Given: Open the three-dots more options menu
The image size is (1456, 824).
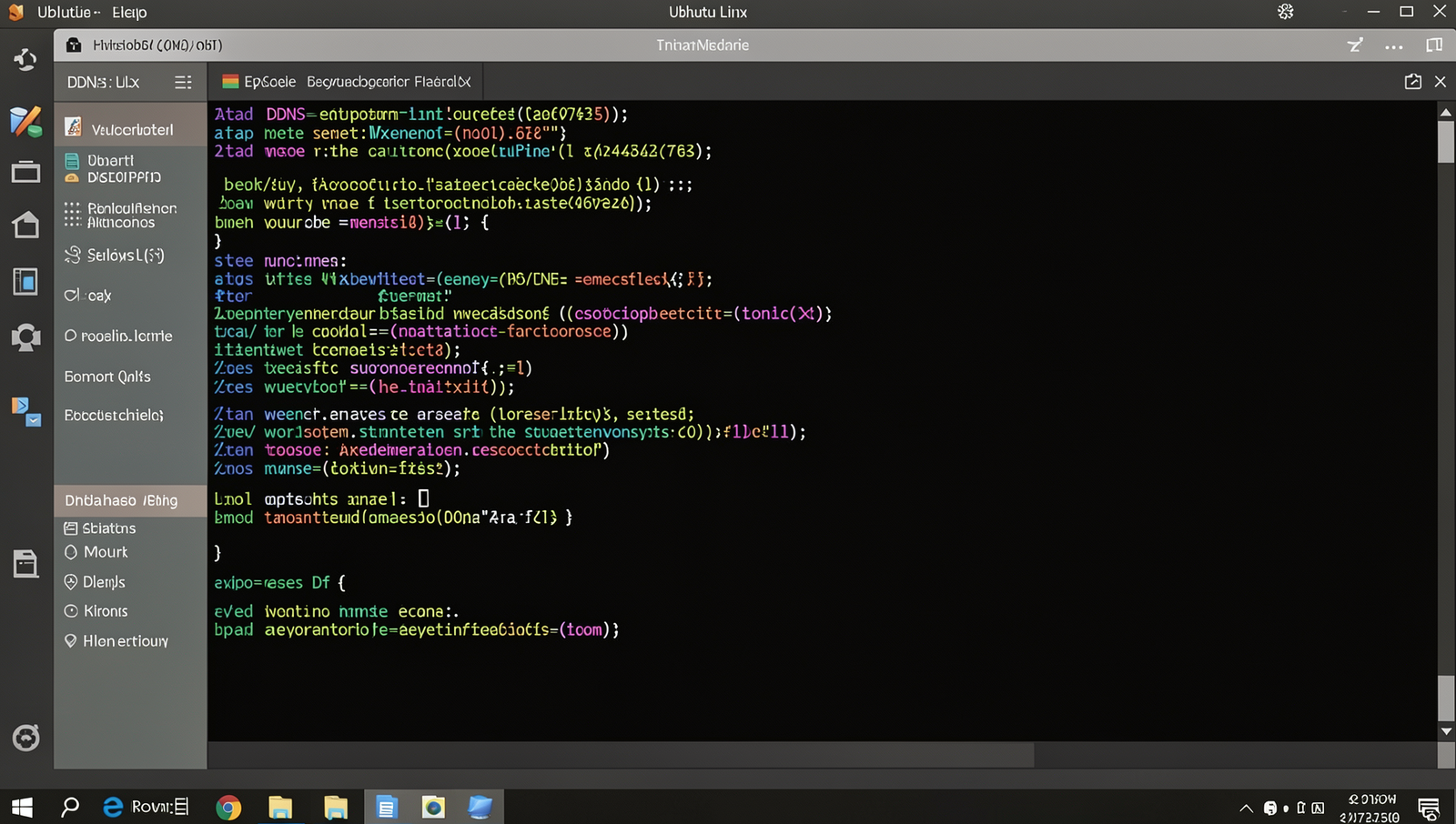Looking at the screenshot, I should pyautogui.click(x=1393, y=45).
